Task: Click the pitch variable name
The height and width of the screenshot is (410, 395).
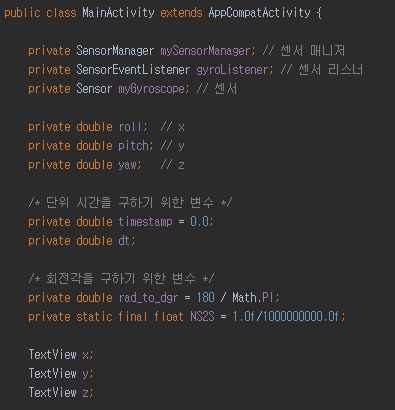Action: (134, 146)
